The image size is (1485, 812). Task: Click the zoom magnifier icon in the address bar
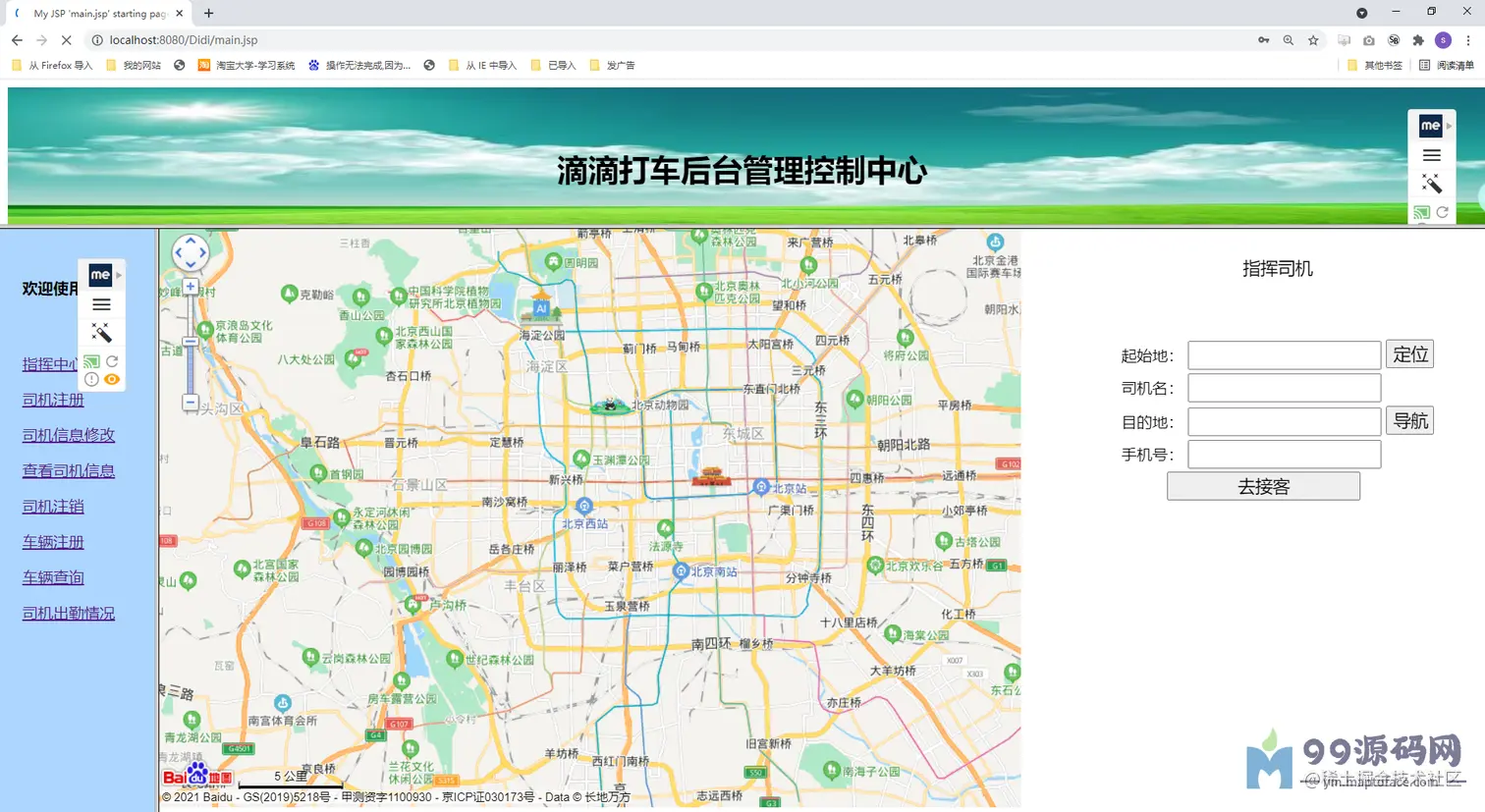tap(1288, 40)
